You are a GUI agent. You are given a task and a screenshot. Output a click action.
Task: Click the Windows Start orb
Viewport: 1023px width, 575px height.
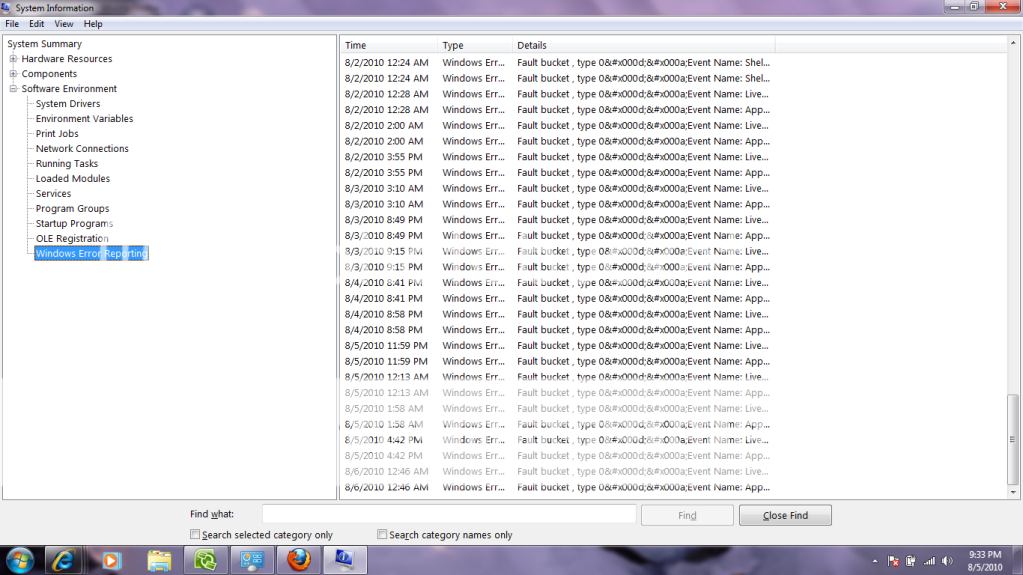click(x=20, y=559)
